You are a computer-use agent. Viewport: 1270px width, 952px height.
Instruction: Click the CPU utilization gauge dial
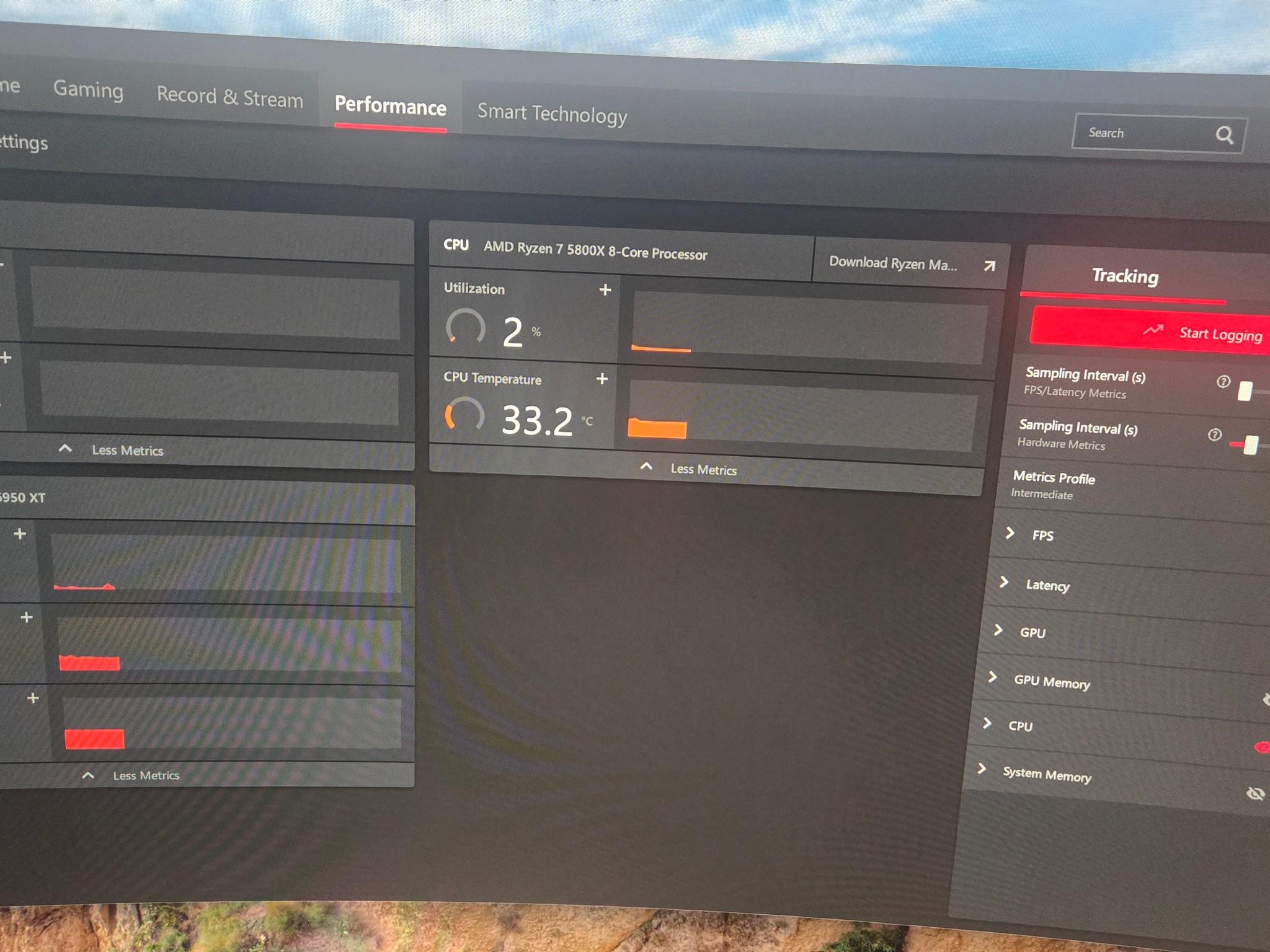tap(465, 327)
